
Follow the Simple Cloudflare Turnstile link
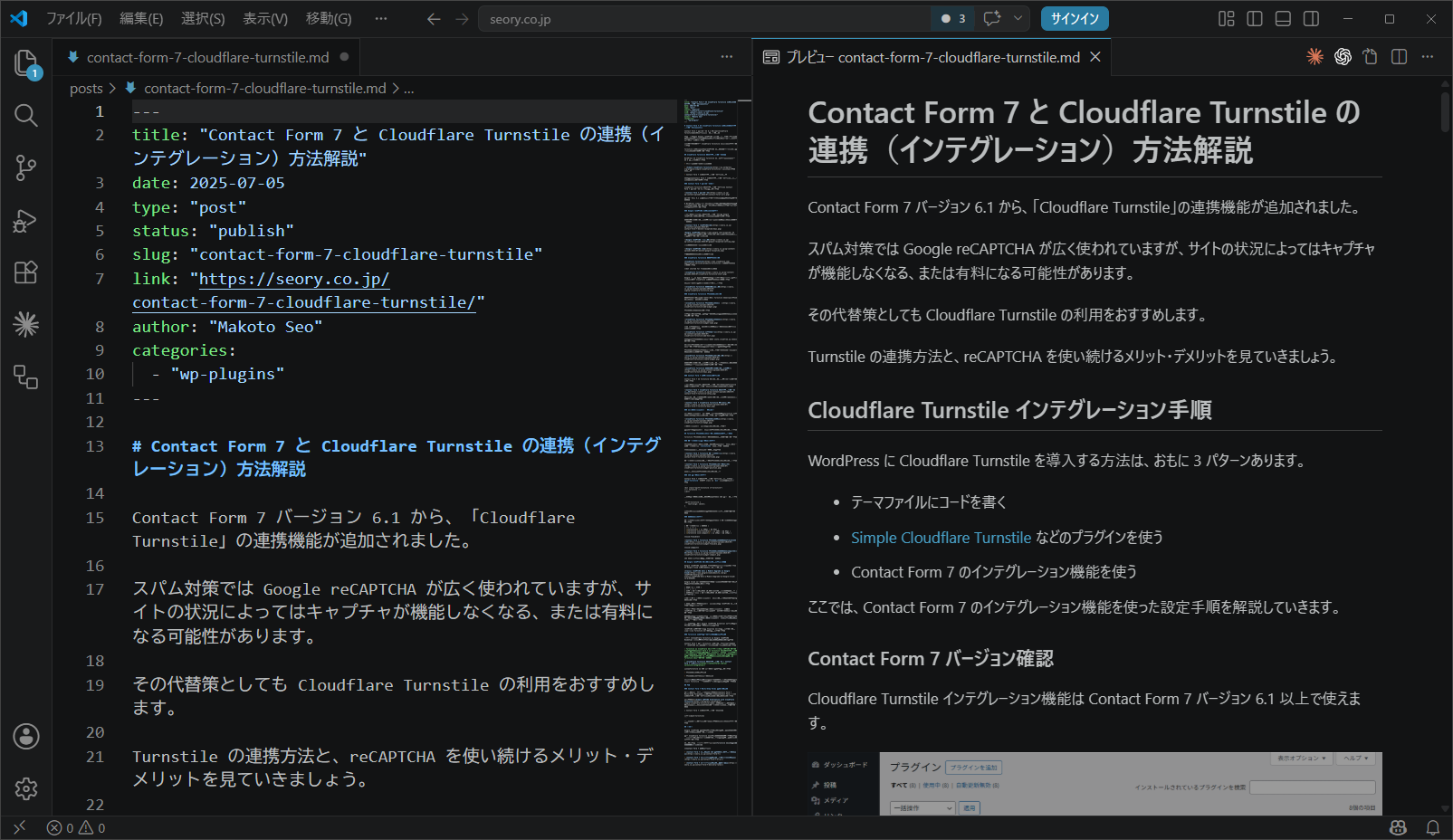(941, 538)
